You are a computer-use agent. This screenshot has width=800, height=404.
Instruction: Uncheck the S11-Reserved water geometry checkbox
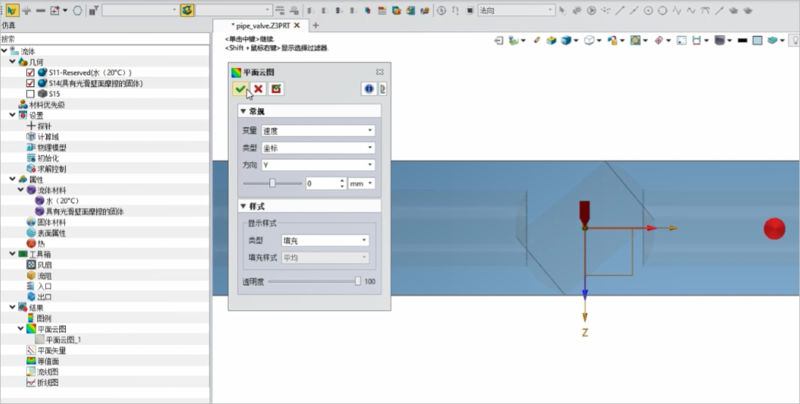(30, 73)
